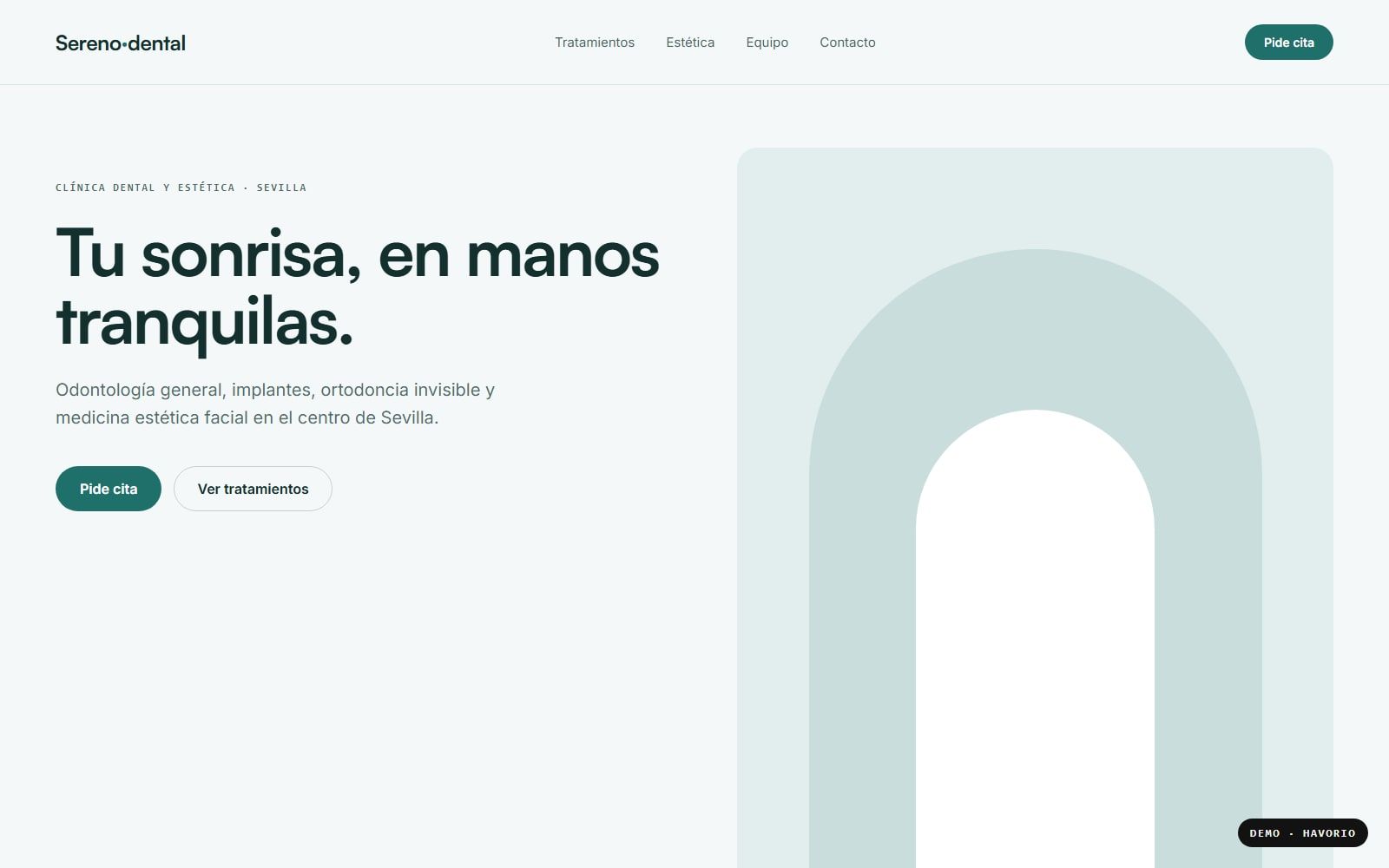Click the Demo · Havorio badge

pos(1302,832)
